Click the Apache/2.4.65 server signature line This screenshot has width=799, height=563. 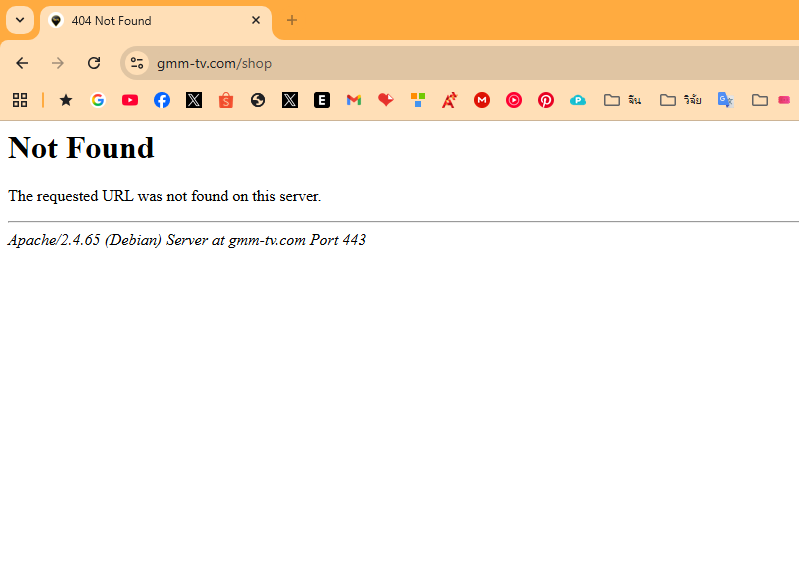point(187,240)
